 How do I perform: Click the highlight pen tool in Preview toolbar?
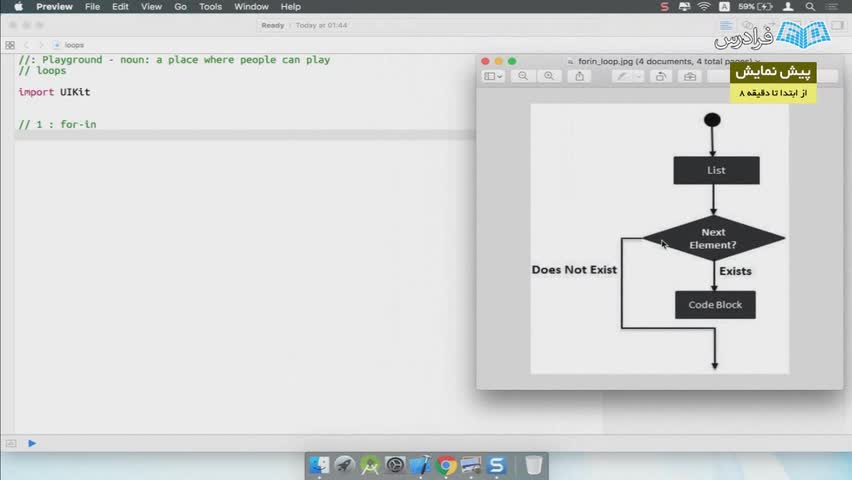pos(622,77)
